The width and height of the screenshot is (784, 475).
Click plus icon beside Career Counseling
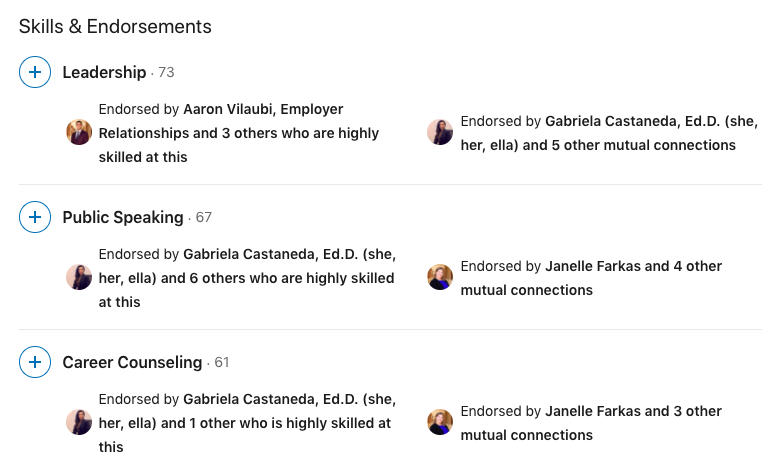point(35,362)
